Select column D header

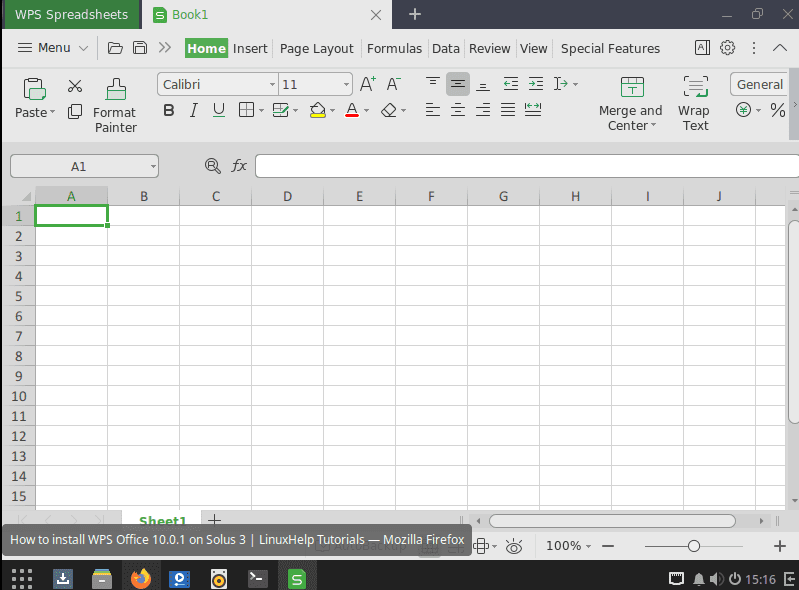pos(287,196)
